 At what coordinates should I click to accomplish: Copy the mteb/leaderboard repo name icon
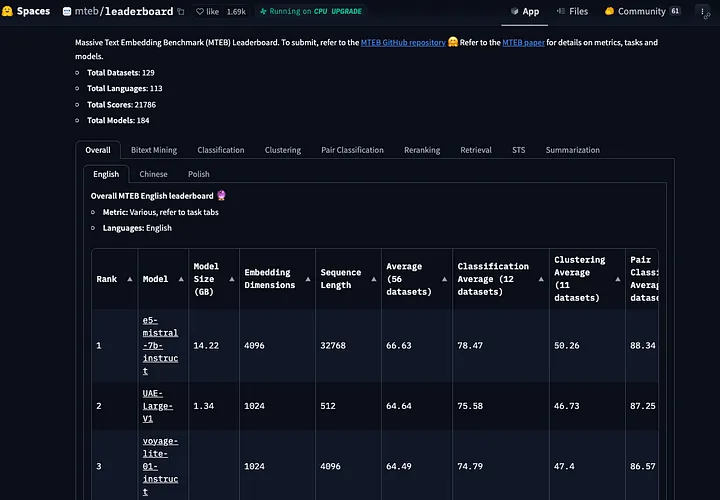[181, 12]
